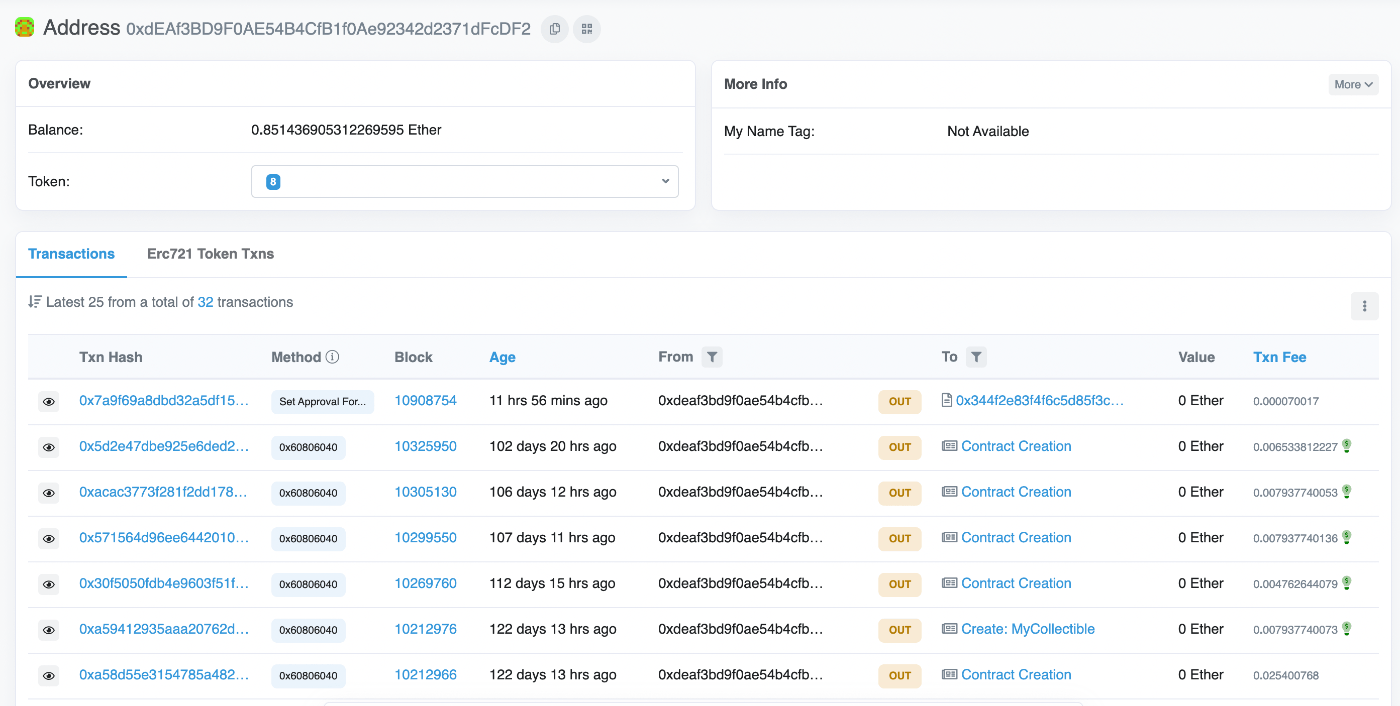1400x706 pixels.
Task: Expand the More dropdown in More Info
Action: pos(1353,85)
